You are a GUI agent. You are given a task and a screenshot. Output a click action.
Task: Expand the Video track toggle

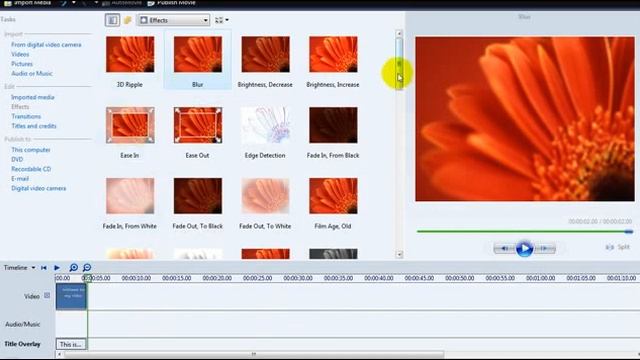[x=47, y=295]
